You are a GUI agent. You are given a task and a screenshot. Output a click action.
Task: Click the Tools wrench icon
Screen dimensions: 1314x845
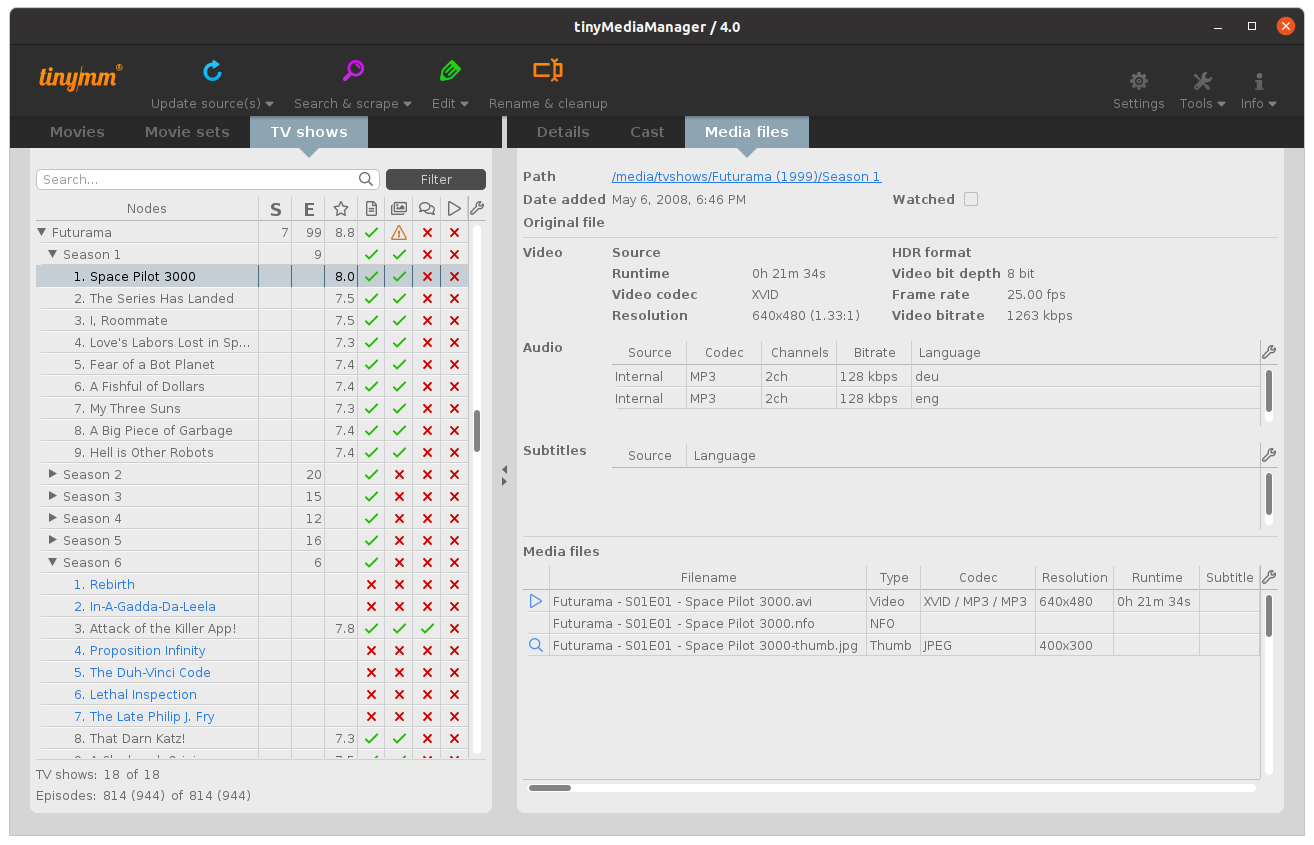(1202, 82)
